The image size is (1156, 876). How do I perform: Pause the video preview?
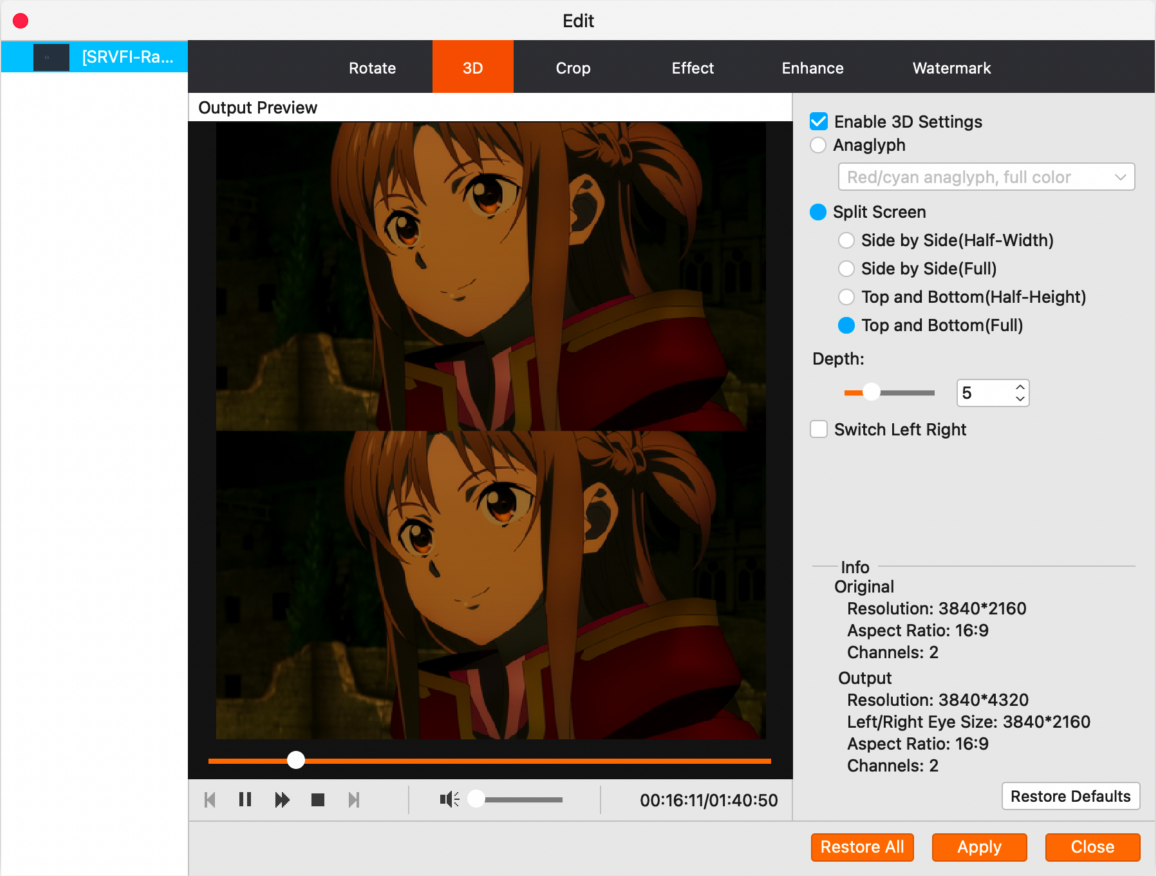pos(245,800)
